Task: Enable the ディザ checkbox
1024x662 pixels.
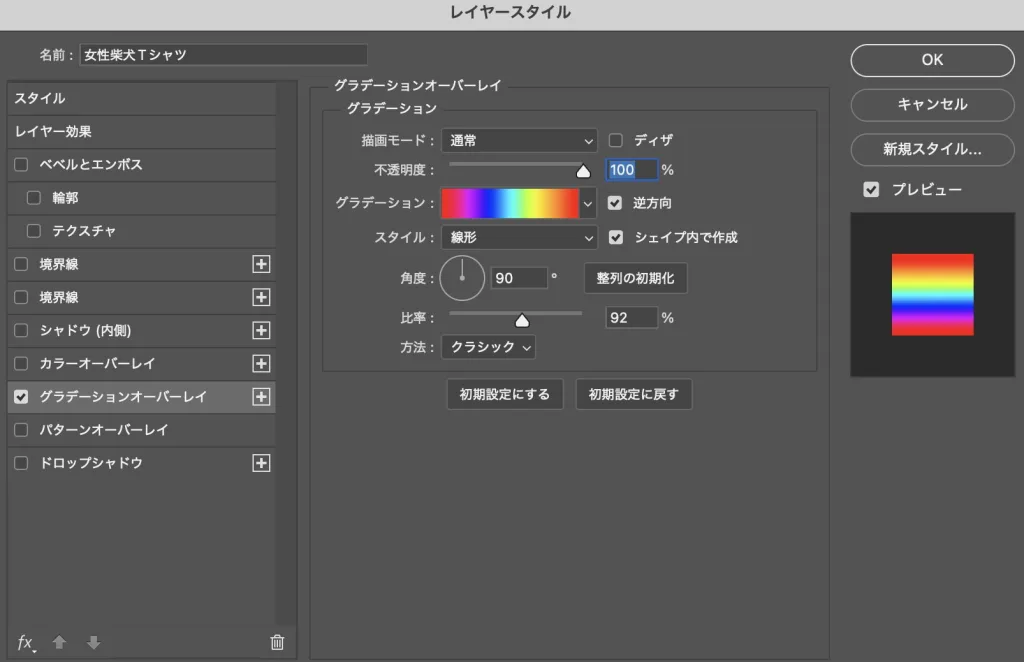Action: click(616, 141)
